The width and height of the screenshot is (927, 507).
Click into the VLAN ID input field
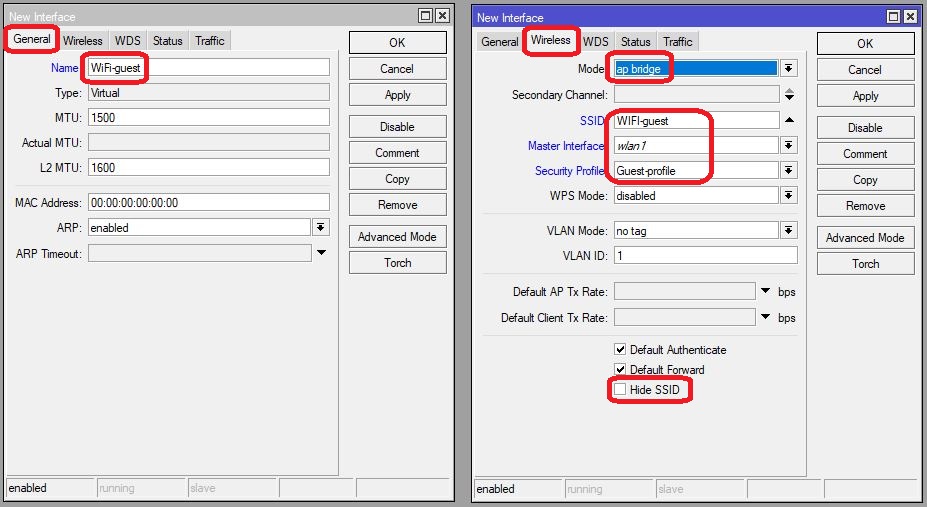coord(705,256)
